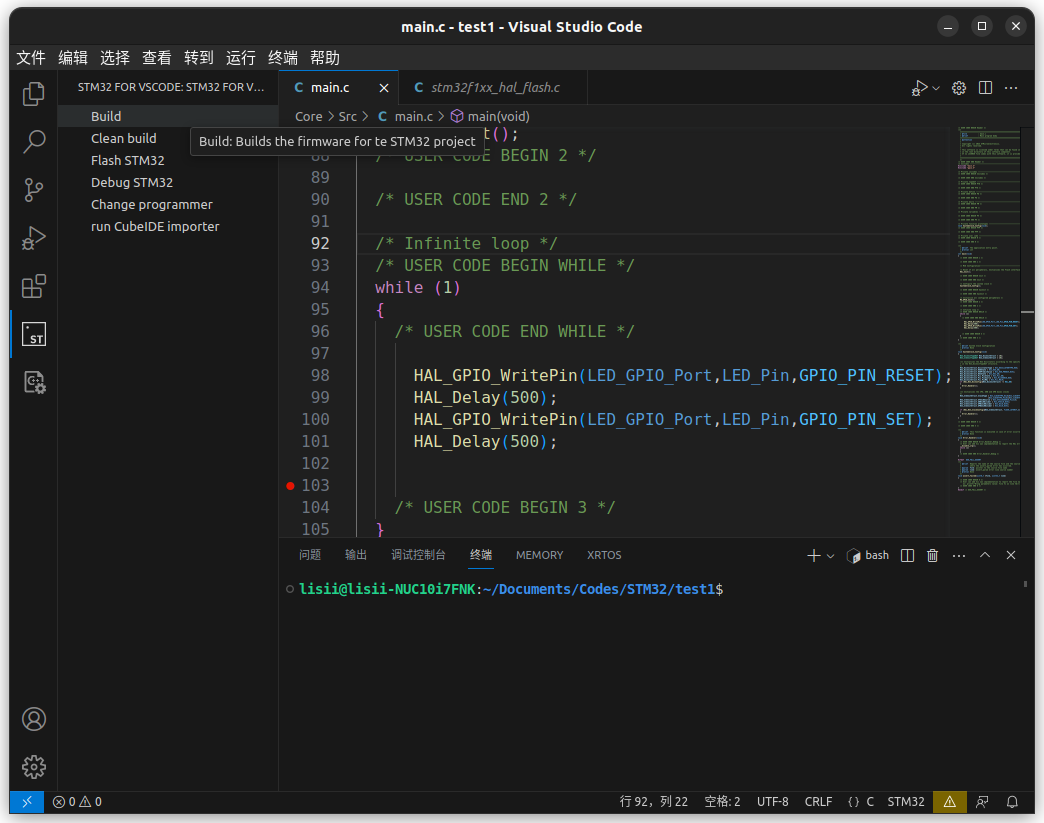Switch to stm32f1xx_hal_flash.c tab
The width and height of the screenshot is (1044, 823).
click(x=493, y=88)
